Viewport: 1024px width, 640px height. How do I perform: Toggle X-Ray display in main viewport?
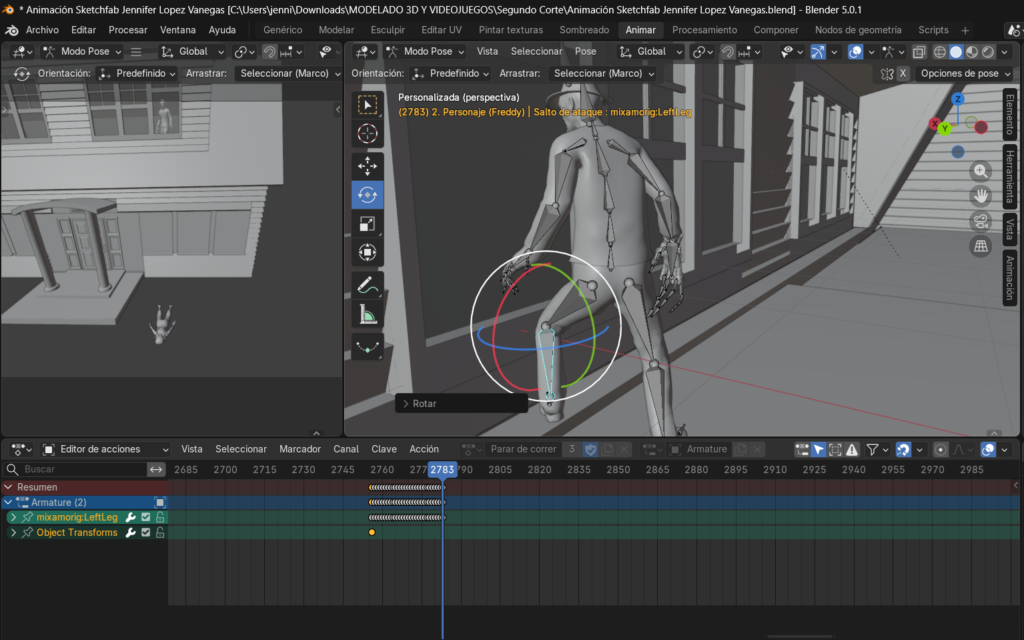[919, 52]
